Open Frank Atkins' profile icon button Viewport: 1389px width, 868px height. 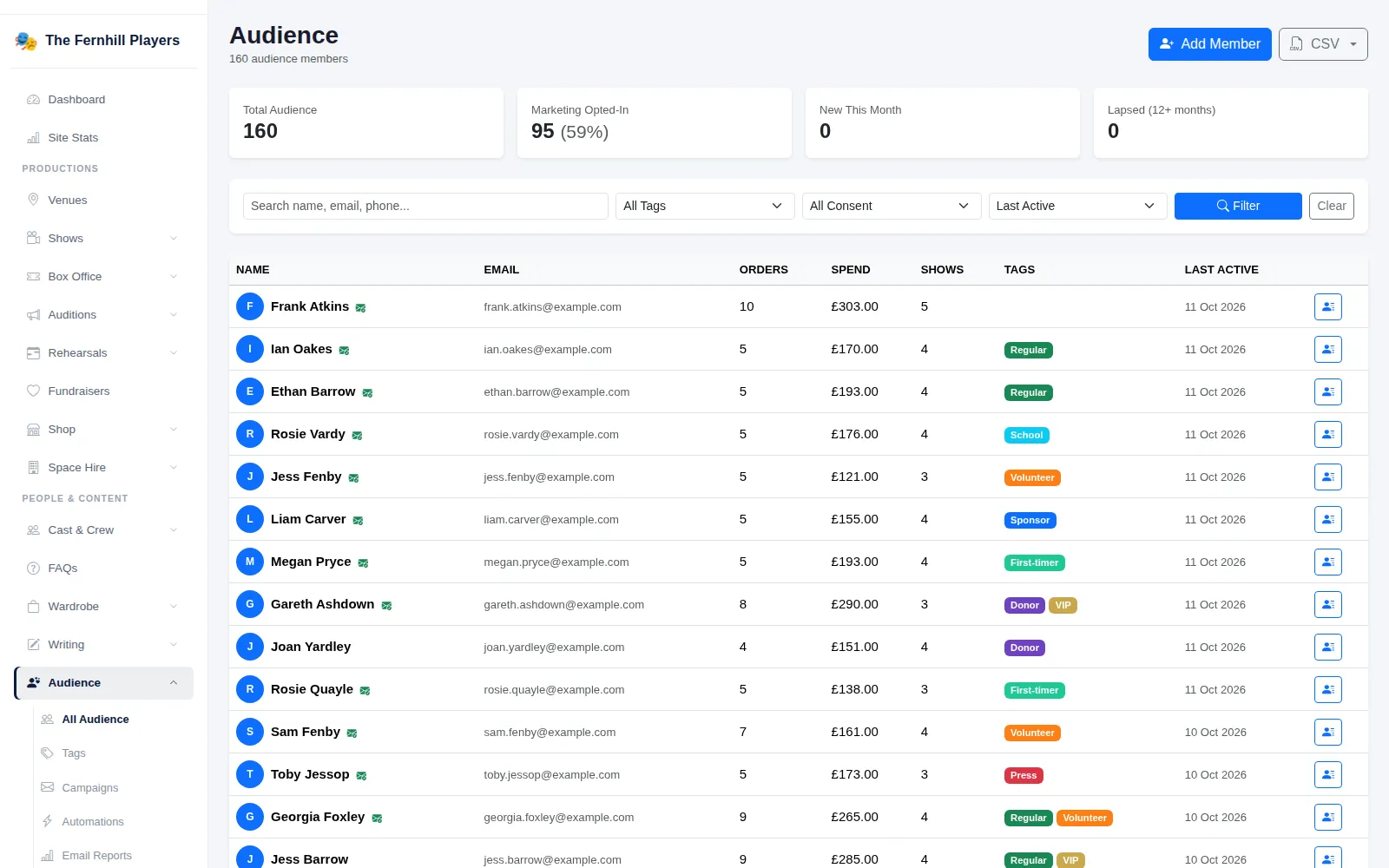click(1327, 306)
